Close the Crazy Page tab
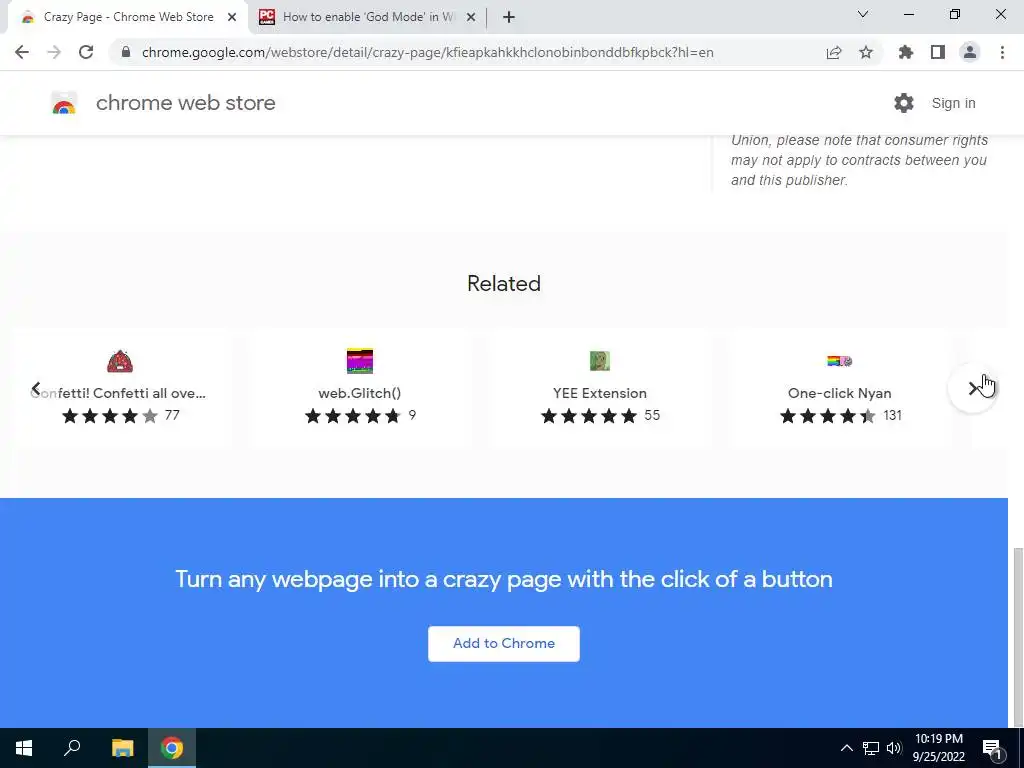The width and height of the screenshot is (1024, 768). pos(232,17)
